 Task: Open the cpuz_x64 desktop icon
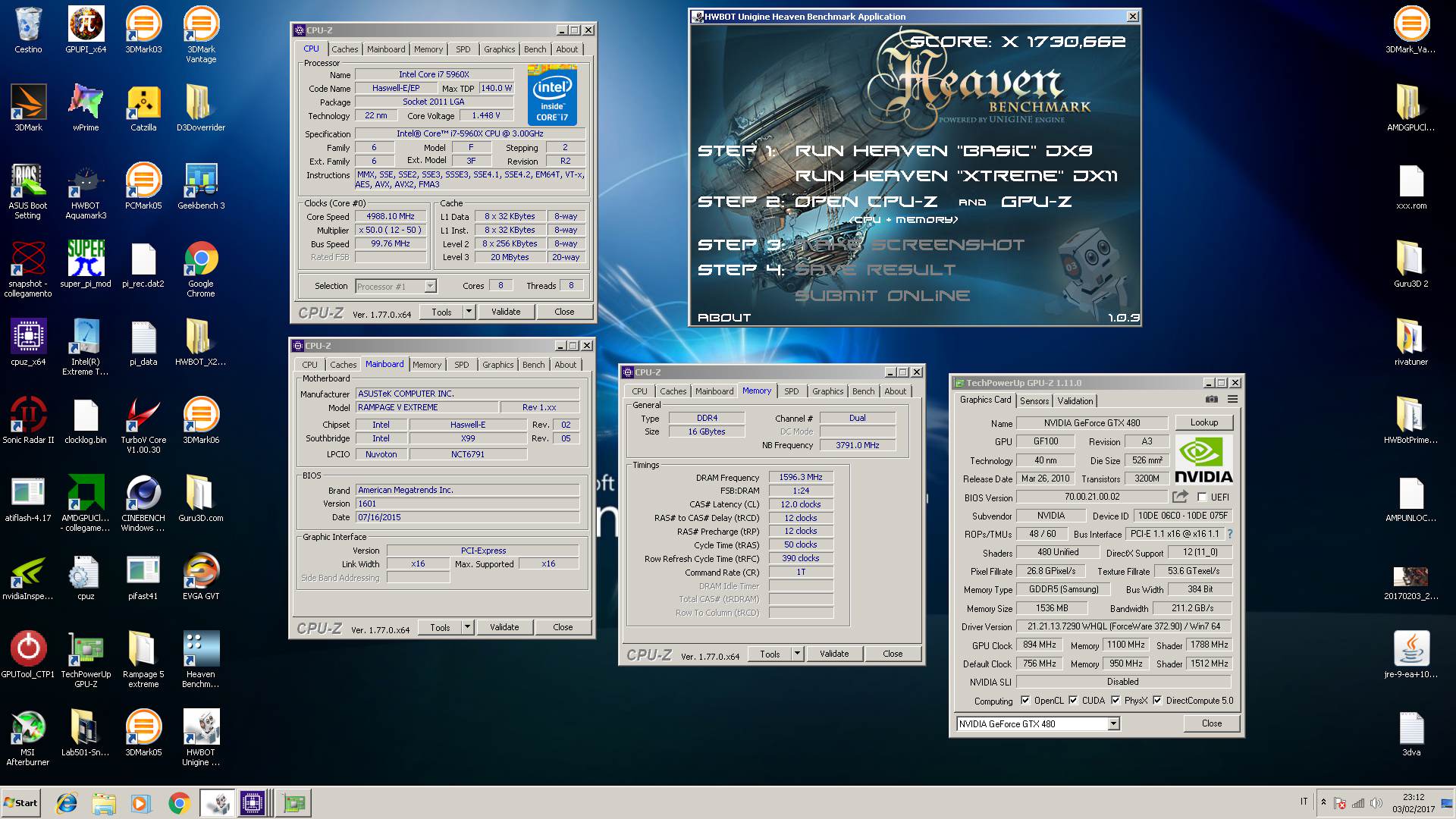tap(28, 343)
